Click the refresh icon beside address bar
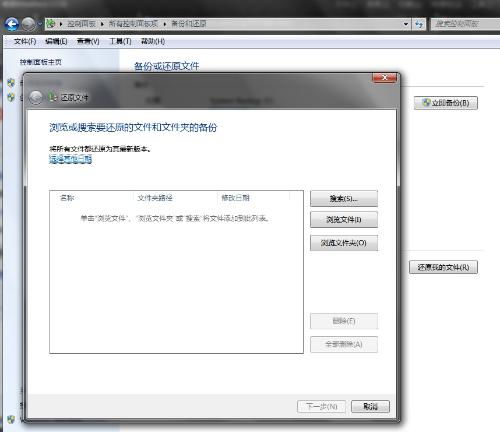Image resolution: width=500 pixels, height=432 pixels. click(x=419, y=24)
